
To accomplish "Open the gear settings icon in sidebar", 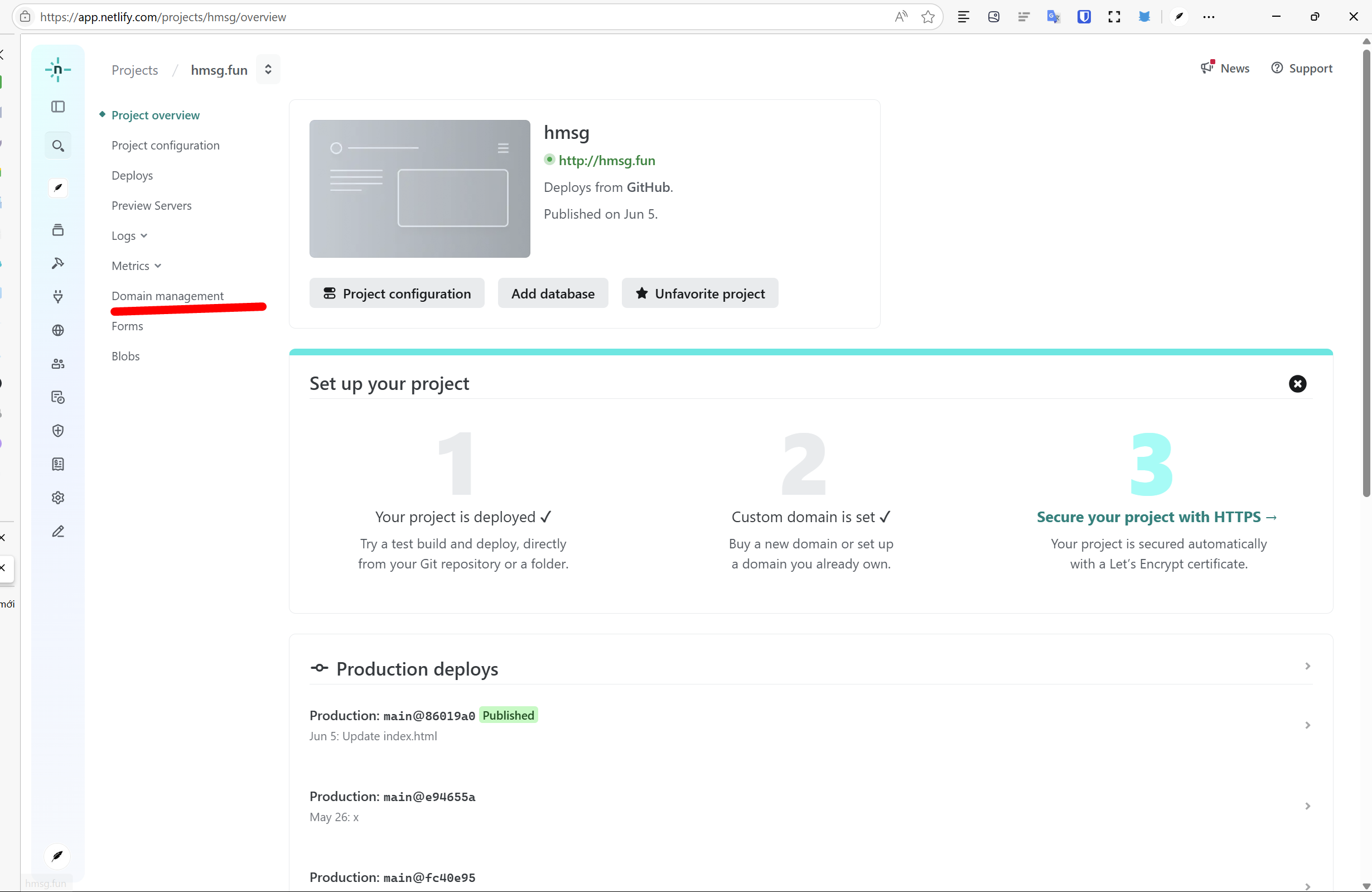I will click(x=57, y=498).
